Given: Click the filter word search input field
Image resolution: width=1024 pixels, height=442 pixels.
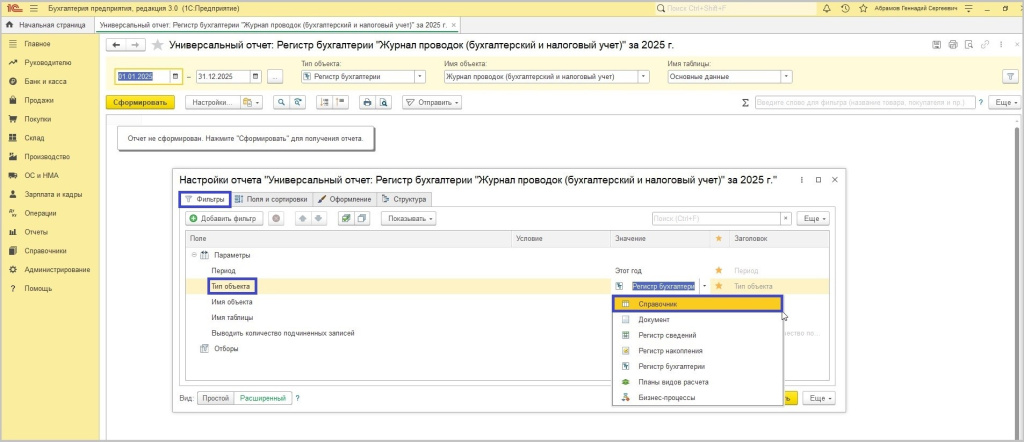Looking at the screenshot, I should pos(865,102).
